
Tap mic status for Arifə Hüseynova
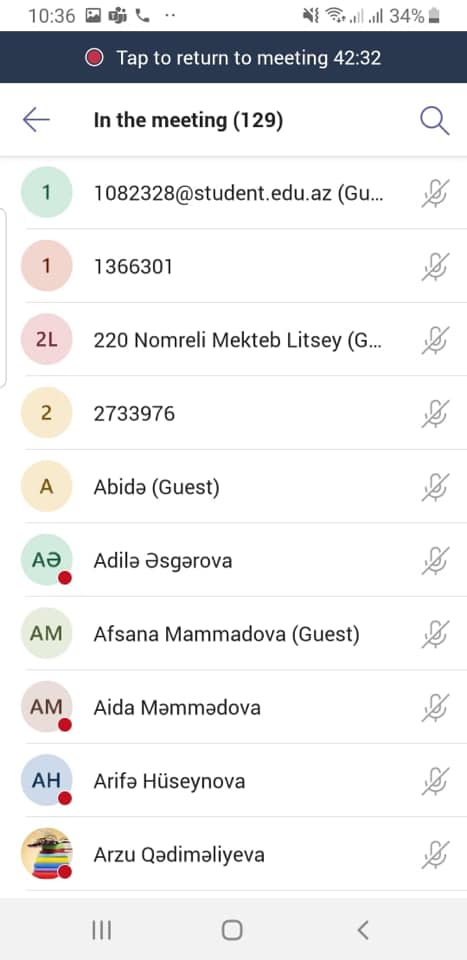point(436,781)
